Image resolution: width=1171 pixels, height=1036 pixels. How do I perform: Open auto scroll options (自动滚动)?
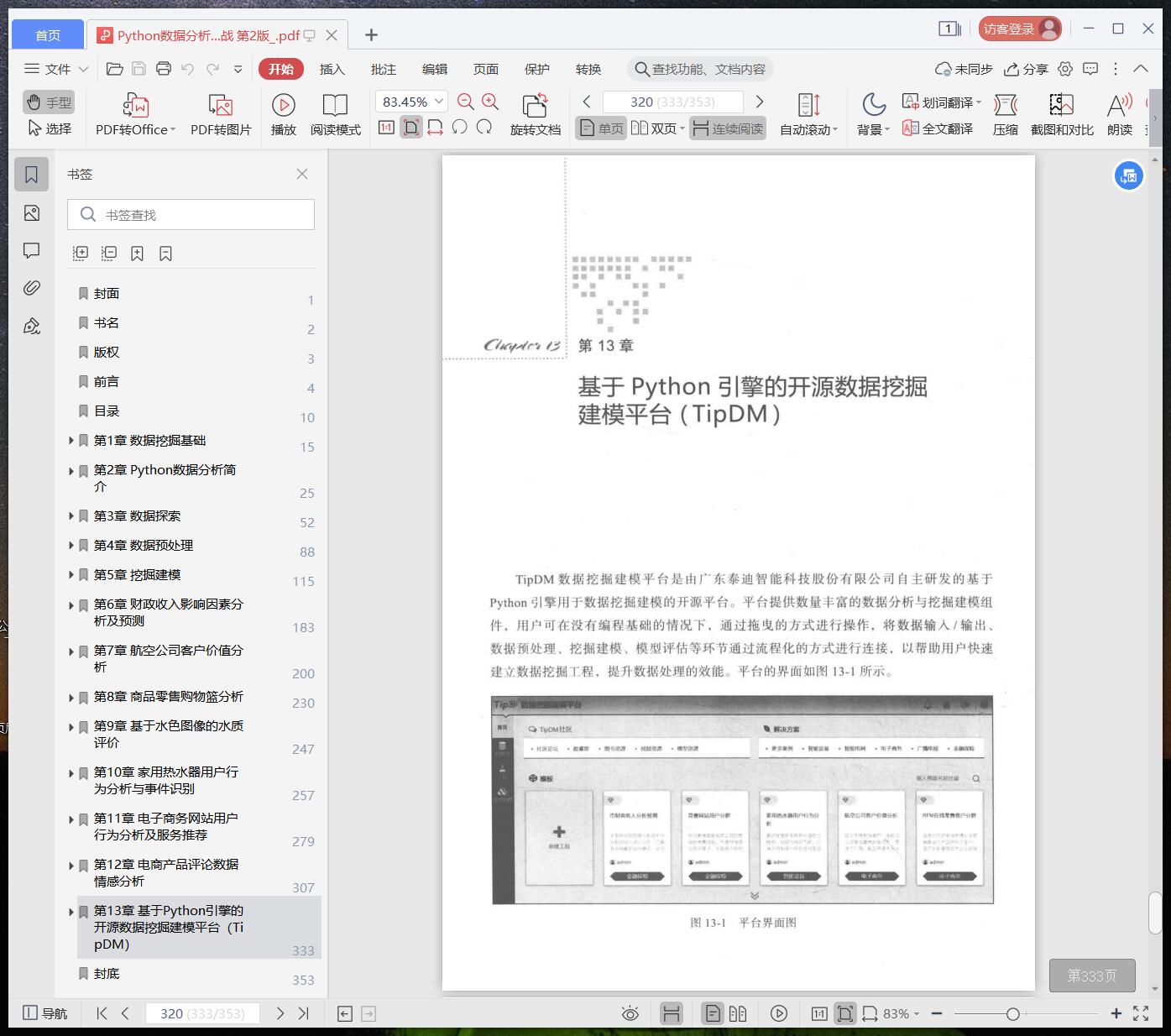808,115
